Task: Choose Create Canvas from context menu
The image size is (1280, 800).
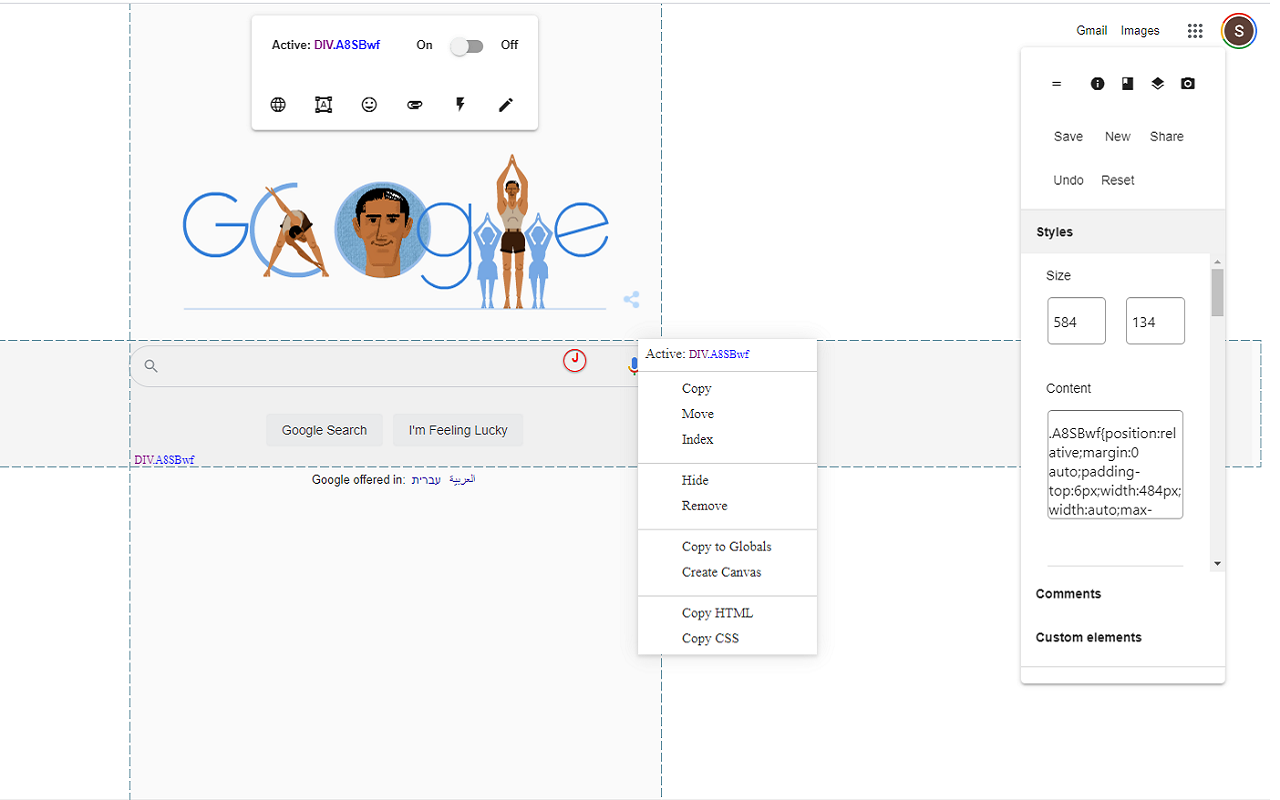Action: click(x=721, y=572)
